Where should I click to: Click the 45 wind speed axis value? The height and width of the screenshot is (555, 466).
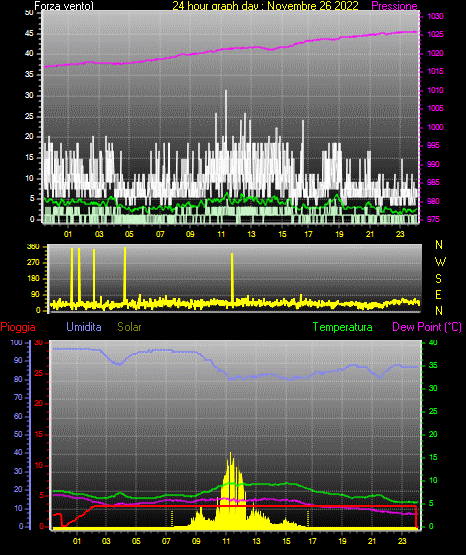click(29, 34)
